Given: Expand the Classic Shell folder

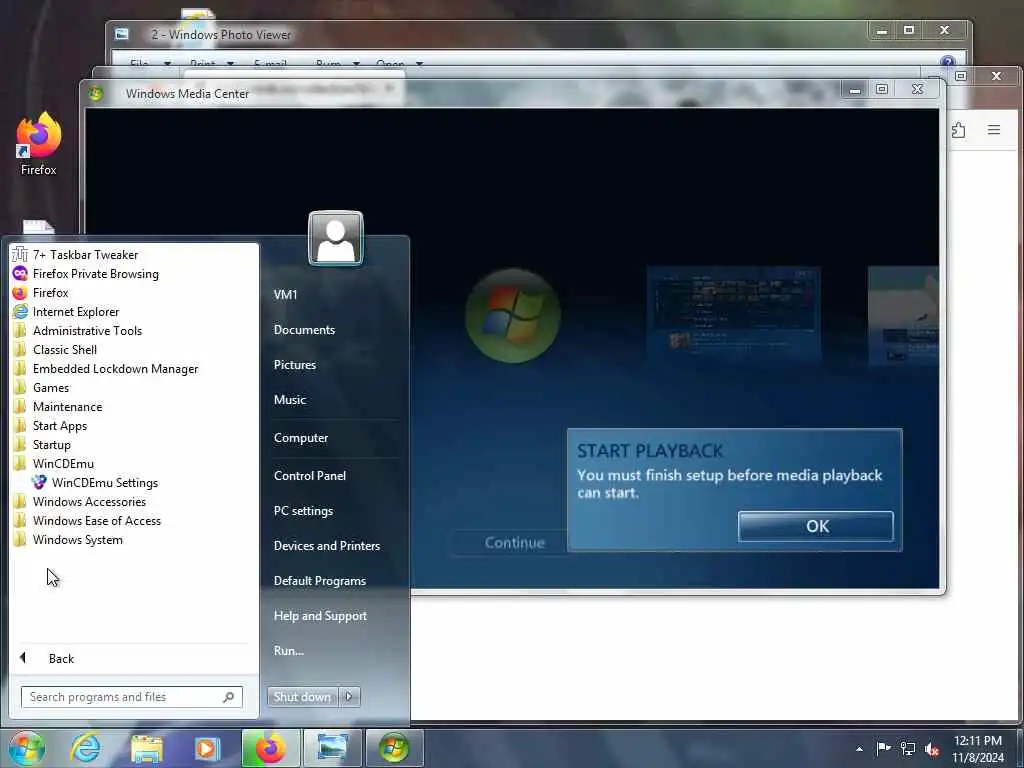Looking at the screenshot, I should (55, 349).
